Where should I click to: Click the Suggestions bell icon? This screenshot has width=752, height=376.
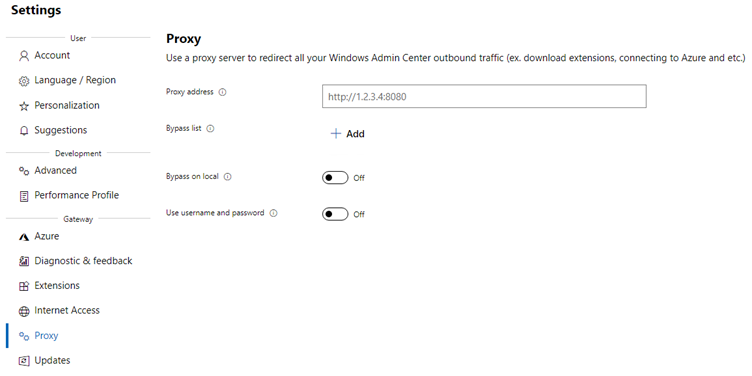[x=24, y=131]
